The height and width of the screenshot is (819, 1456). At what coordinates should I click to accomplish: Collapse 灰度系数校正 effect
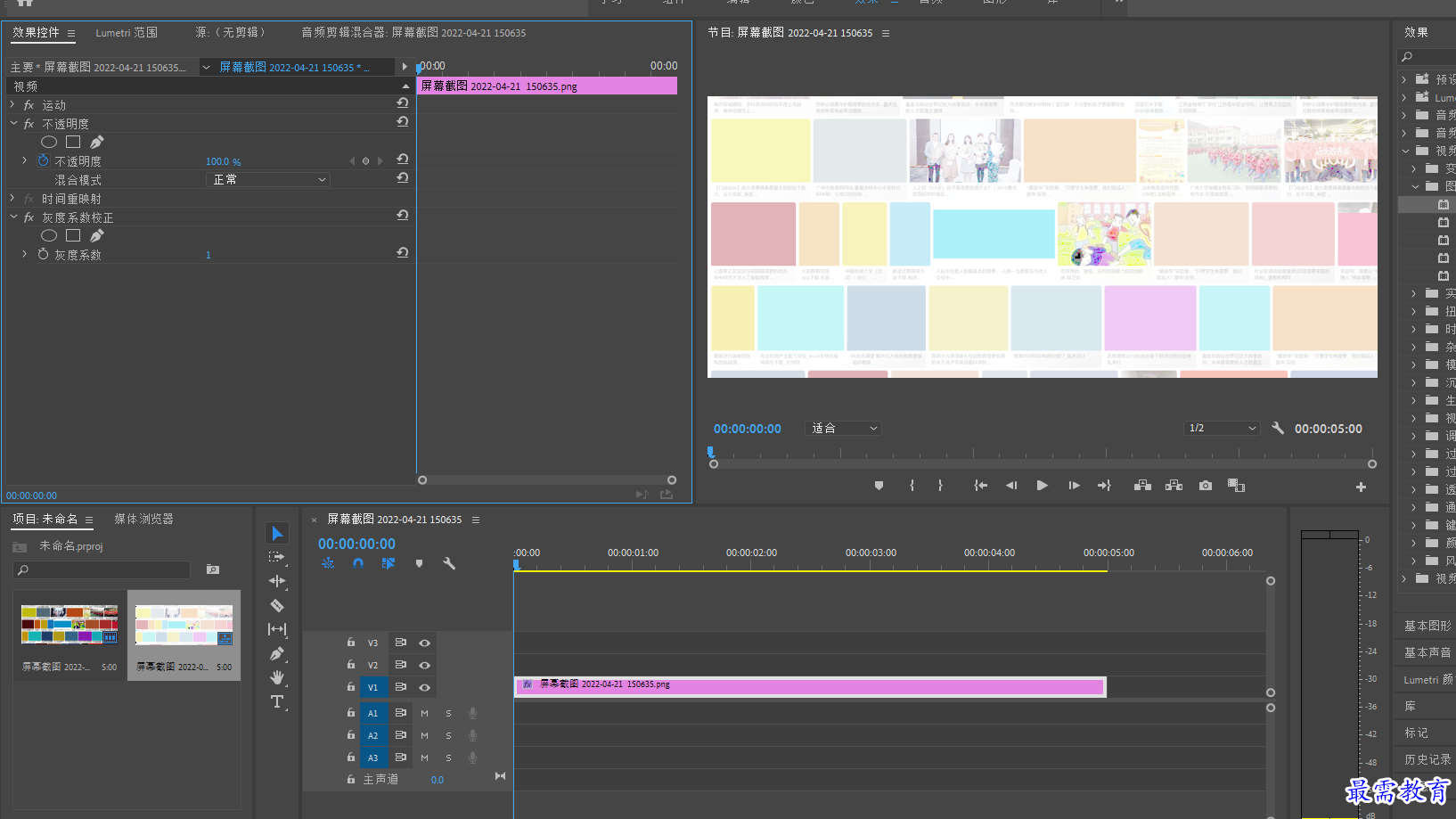(13, 217)
